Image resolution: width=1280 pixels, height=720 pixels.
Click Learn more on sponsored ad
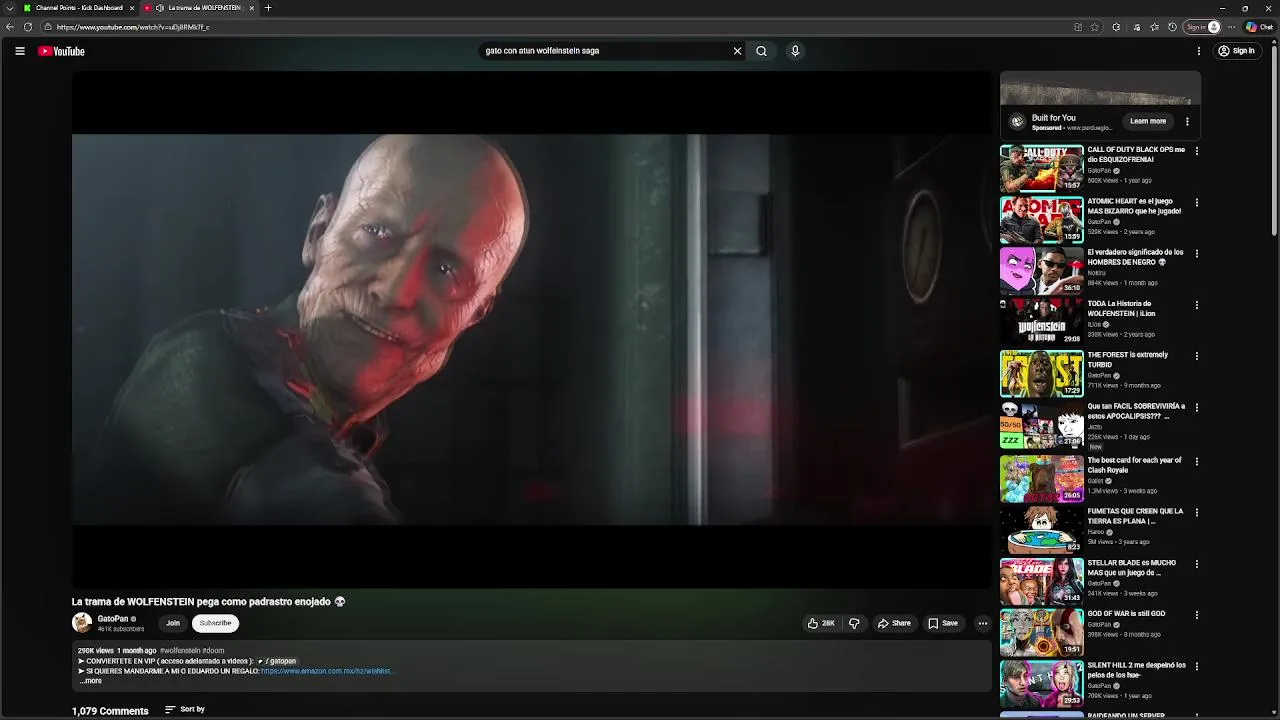point(1148,121)
